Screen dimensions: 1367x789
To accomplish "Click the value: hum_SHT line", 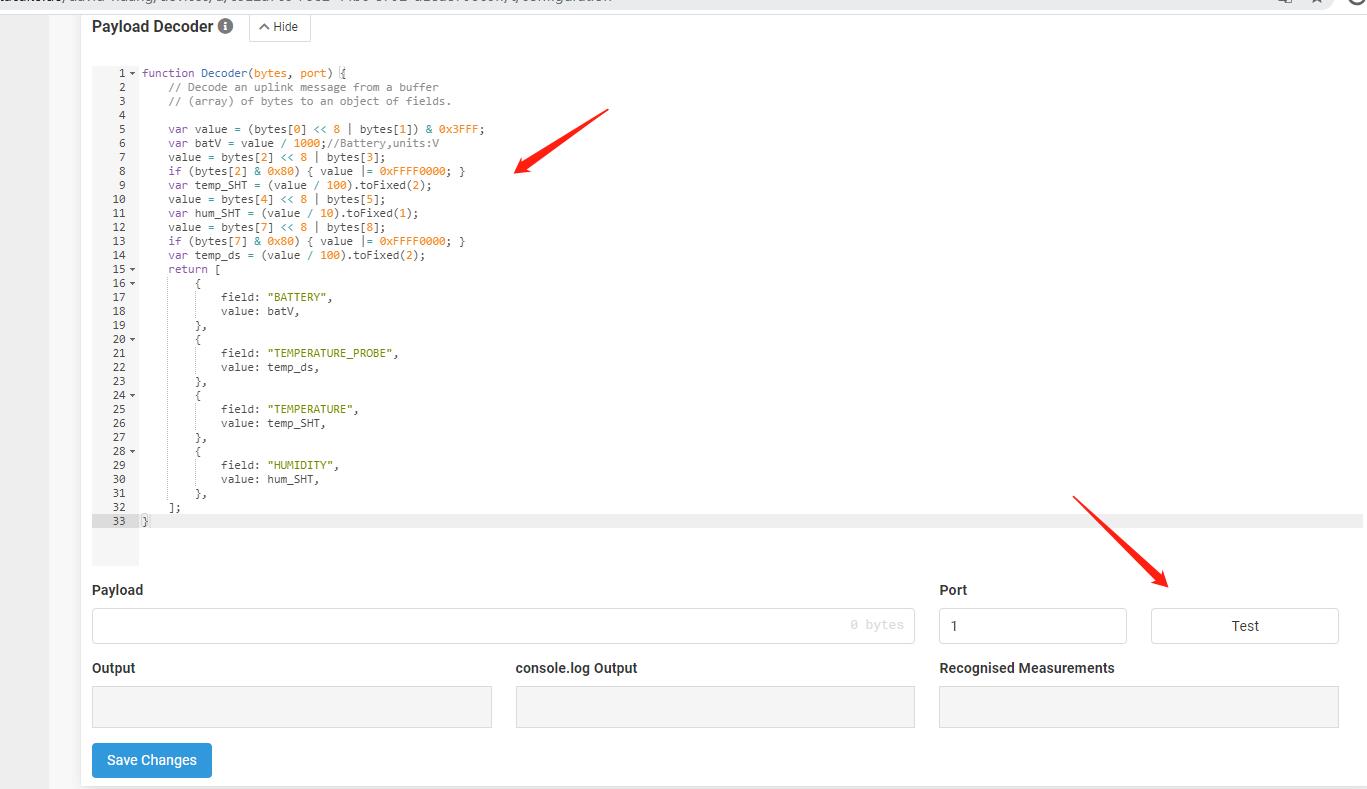I will [270, 479].
